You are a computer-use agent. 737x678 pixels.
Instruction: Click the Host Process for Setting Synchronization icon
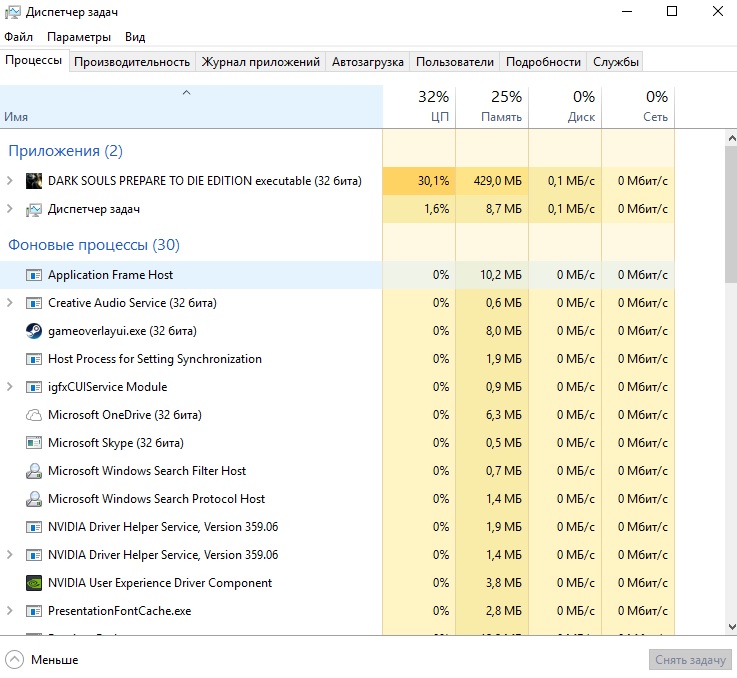coord(33,359)
